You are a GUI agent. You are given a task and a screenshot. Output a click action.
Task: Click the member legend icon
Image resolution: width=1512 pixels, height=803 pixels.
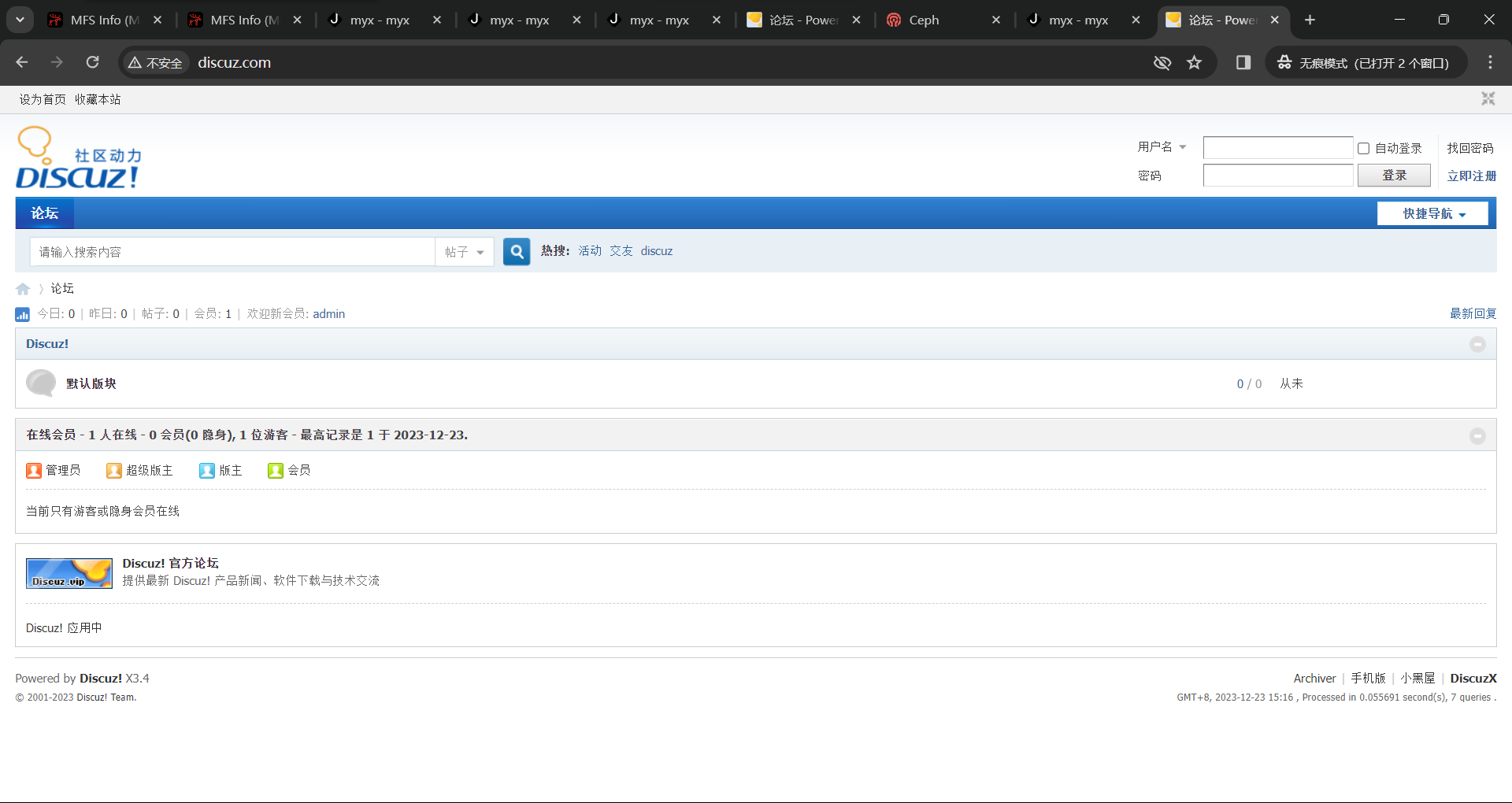pos(276,470)
